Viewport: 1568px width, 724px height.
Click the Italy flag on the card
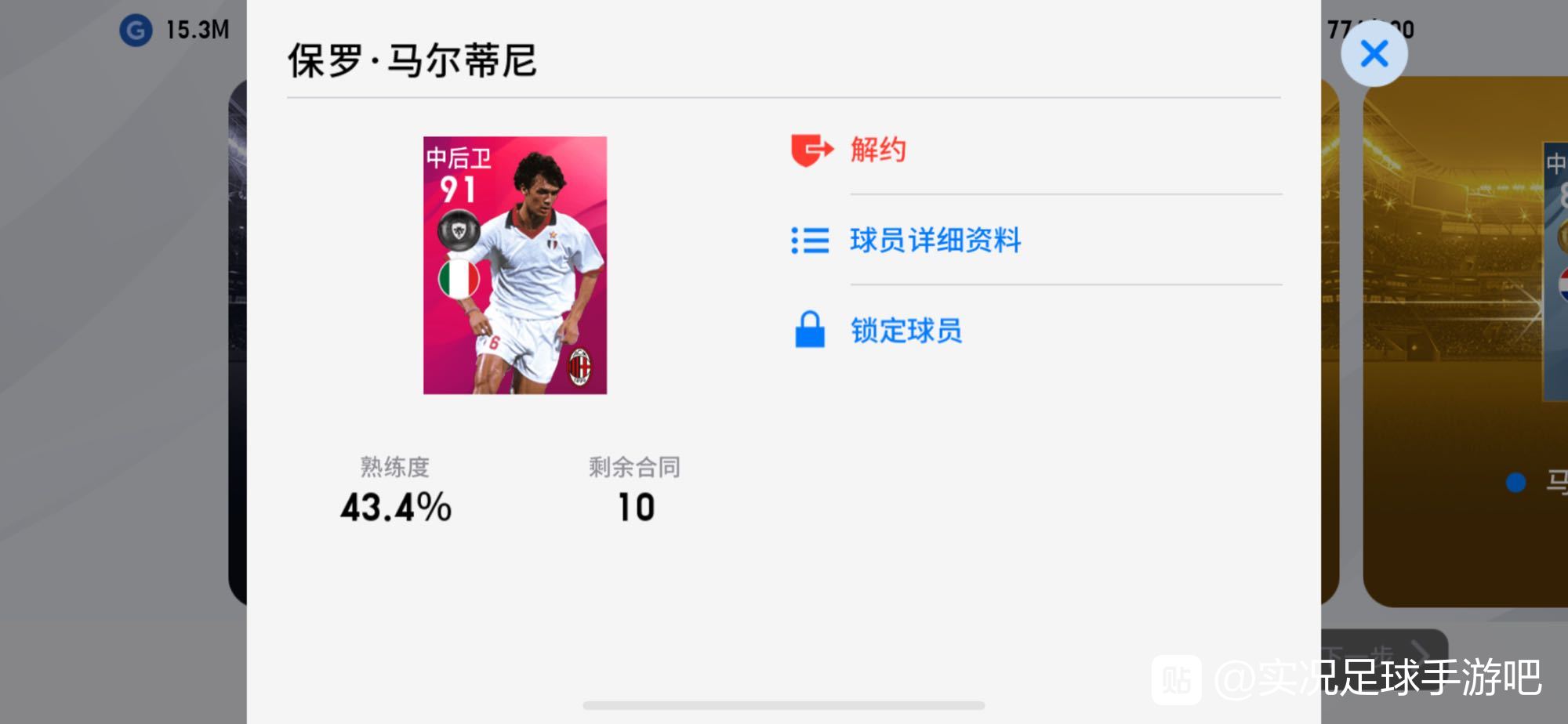tap(459, 280)
